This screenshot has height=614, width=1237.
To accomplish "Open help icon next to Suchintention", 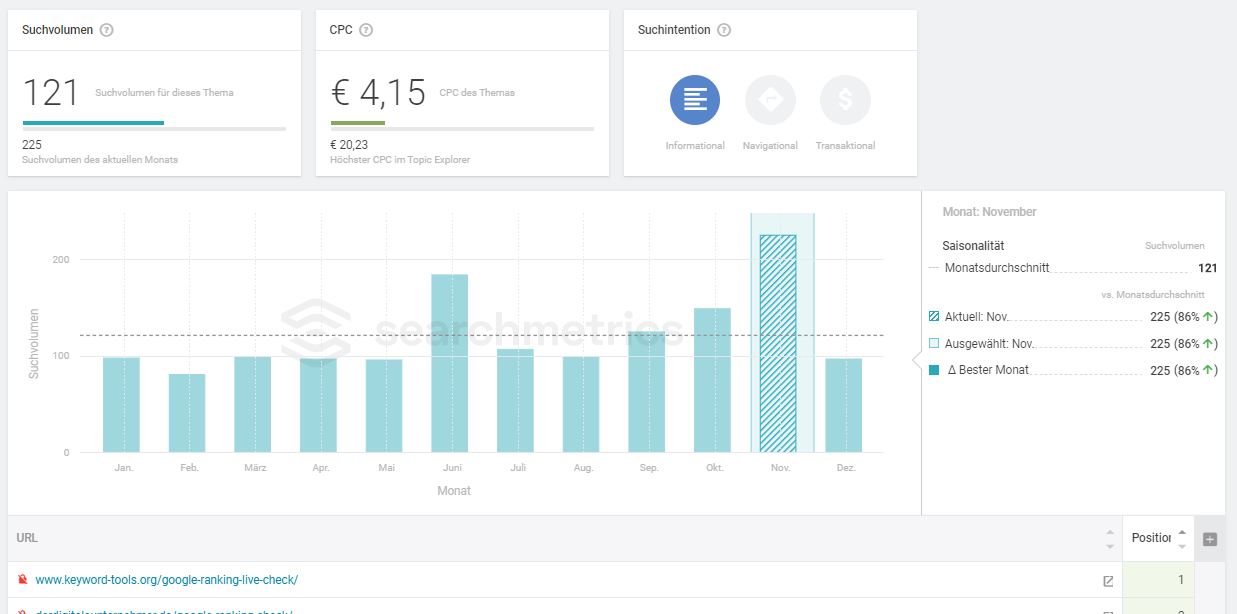I will tap(724, 30).
